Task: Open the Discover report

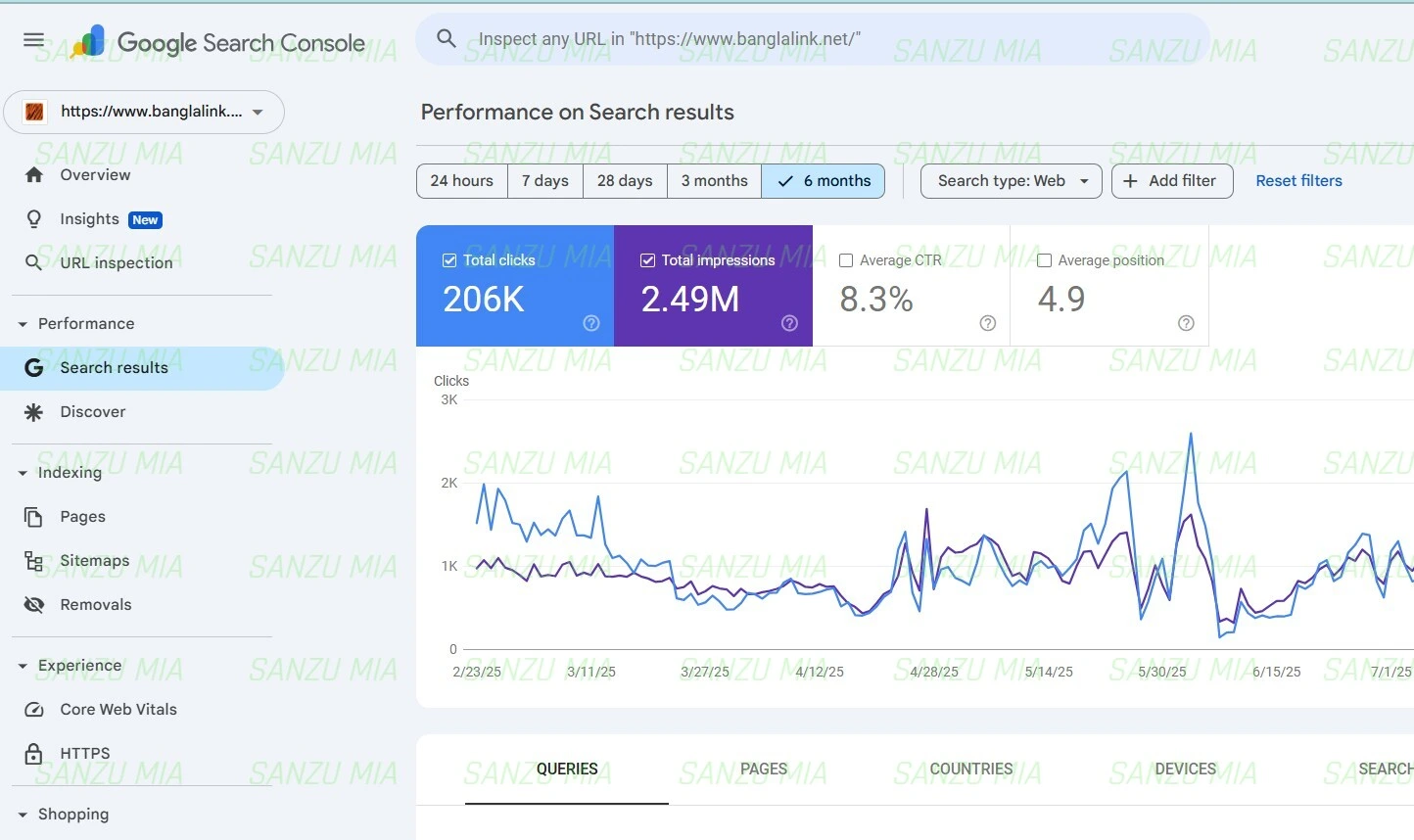Action: click(92, 411)
